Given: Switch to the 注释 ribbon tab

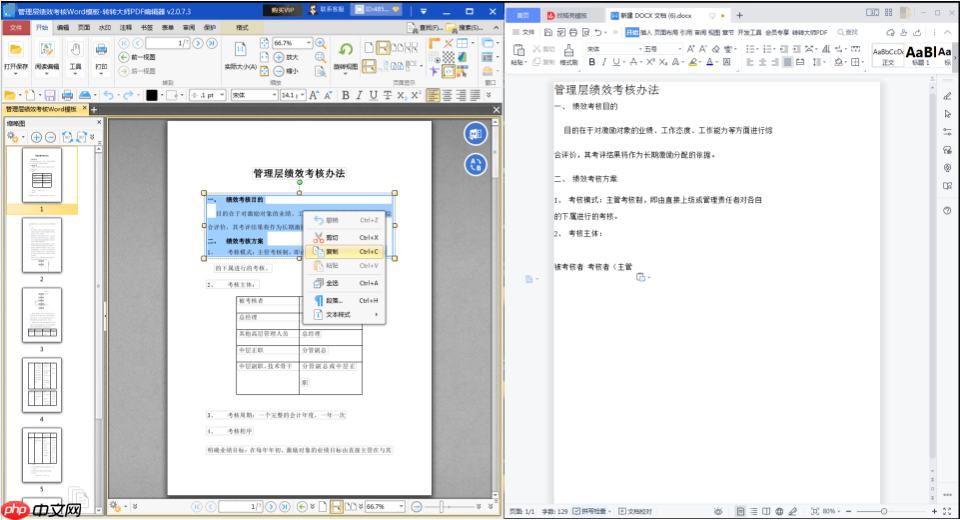Looking at the screenshot, I should pos(126,28).
